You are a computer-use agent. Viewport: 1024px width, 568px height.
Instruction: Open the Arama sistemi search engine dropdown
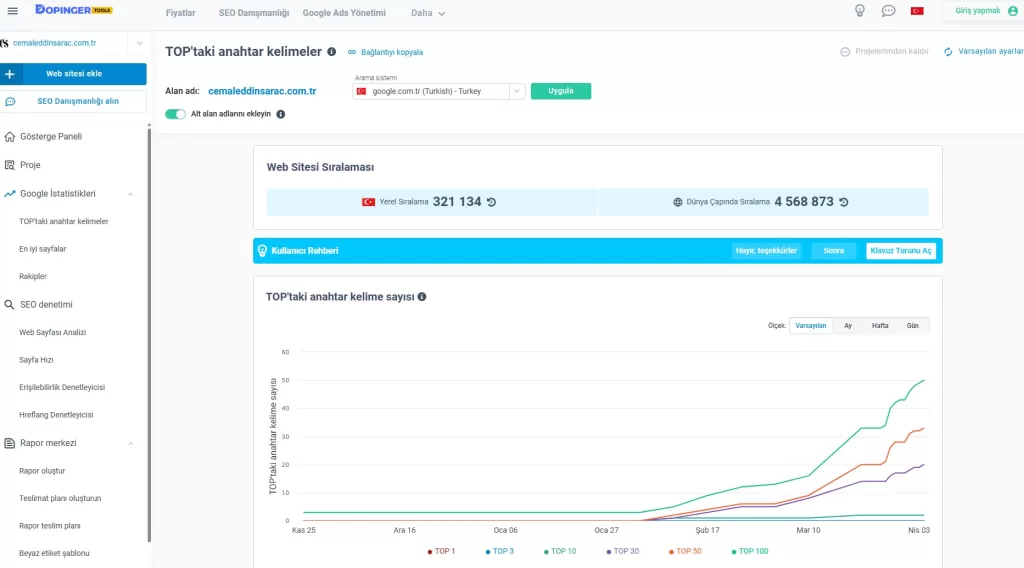point(439,91)
